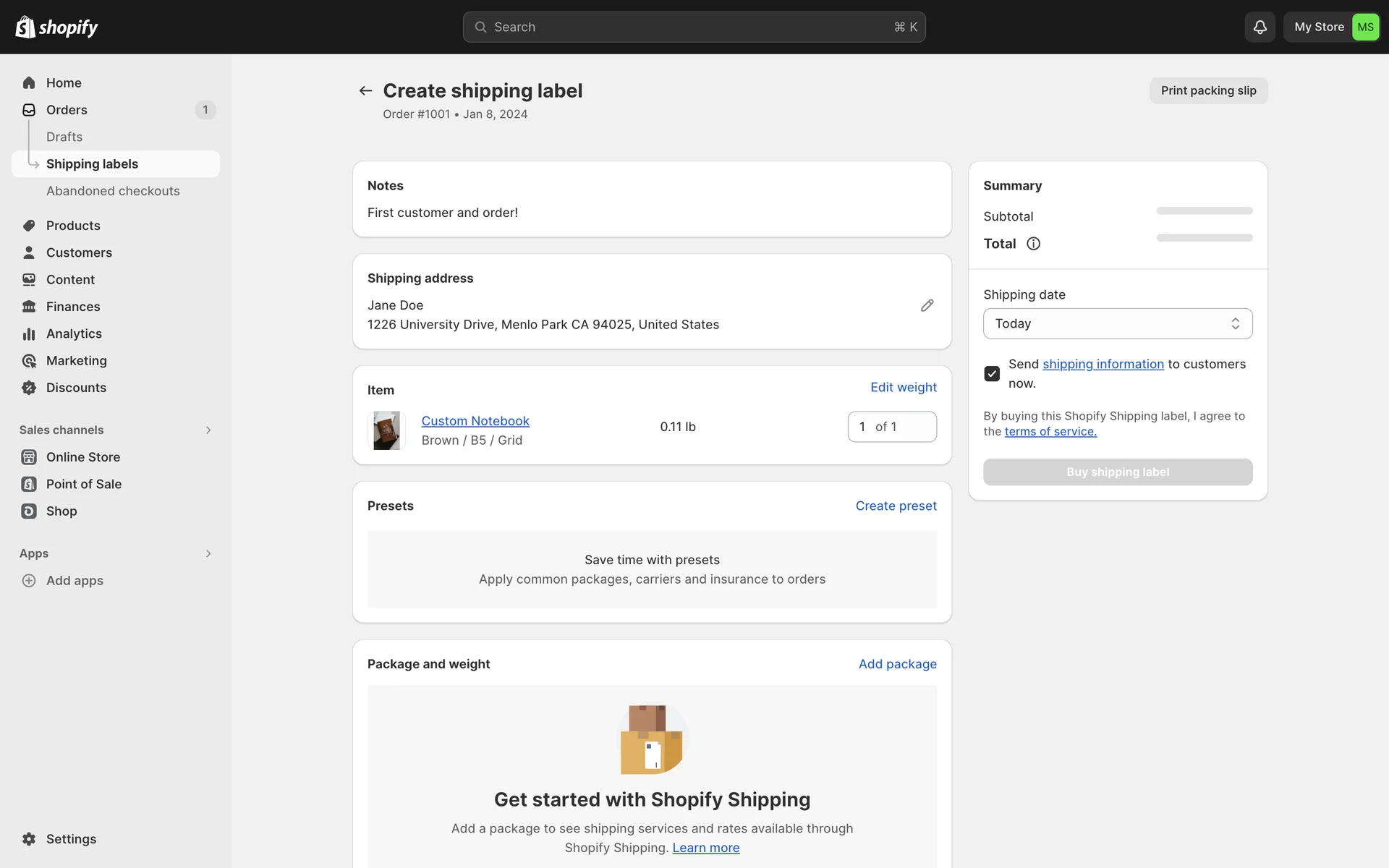Click the info icon next to Total
Screen dimensions: 1389x868
coord(1033,244)
